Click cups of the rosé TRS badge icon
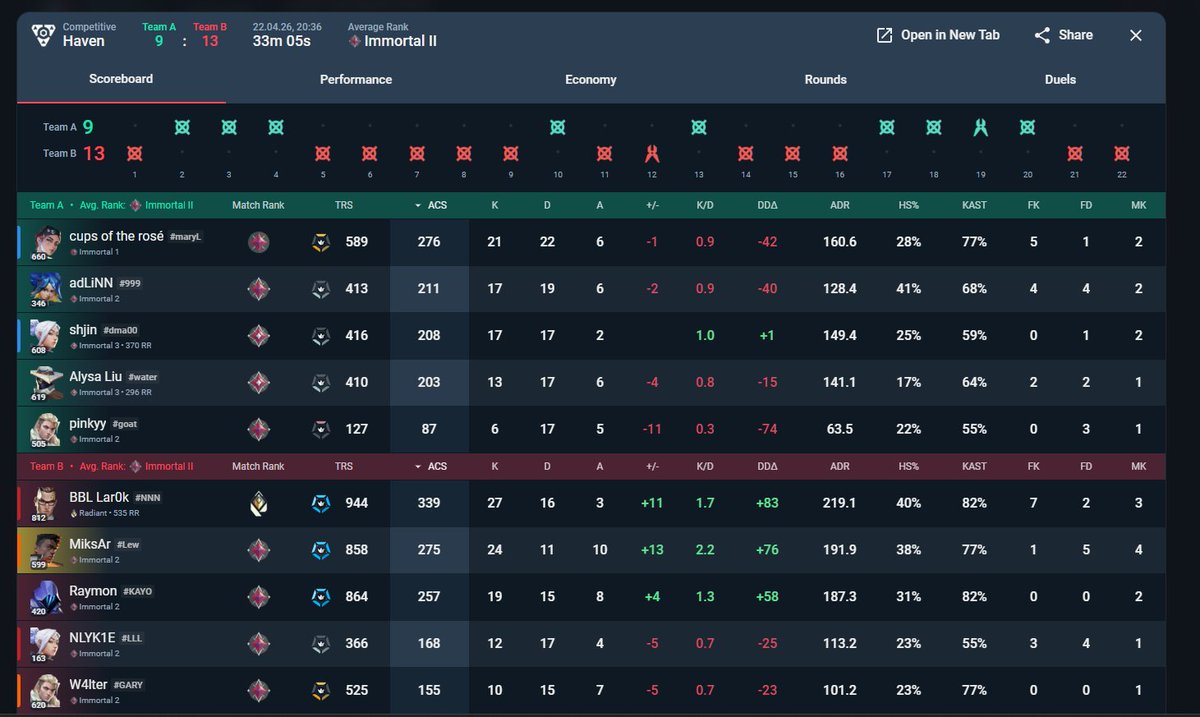This screenshot has width=1200, height=717. [319, 242]
